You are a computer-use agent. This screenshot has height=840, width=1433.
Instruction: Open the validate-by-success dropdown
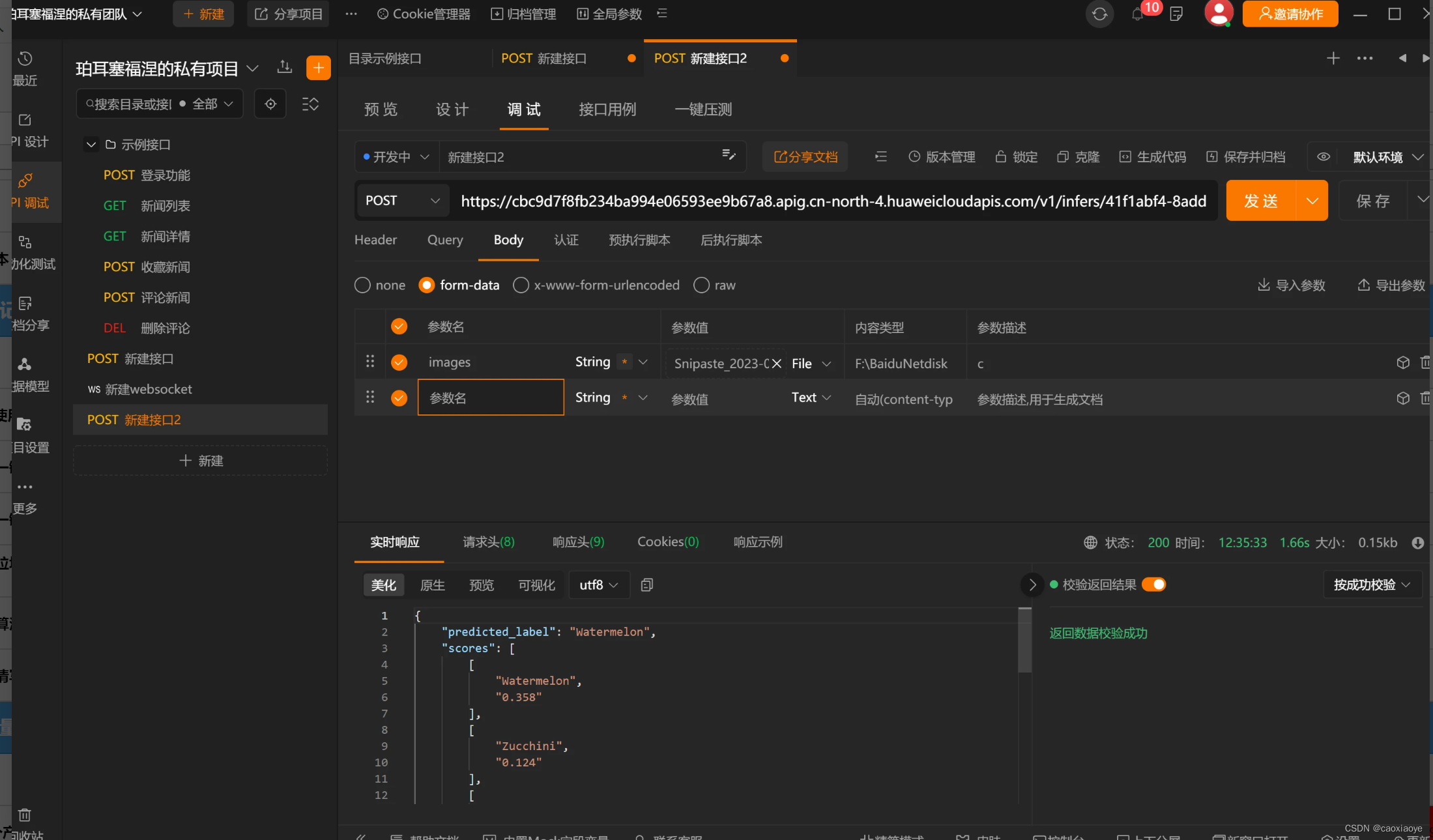point(1372,585)
